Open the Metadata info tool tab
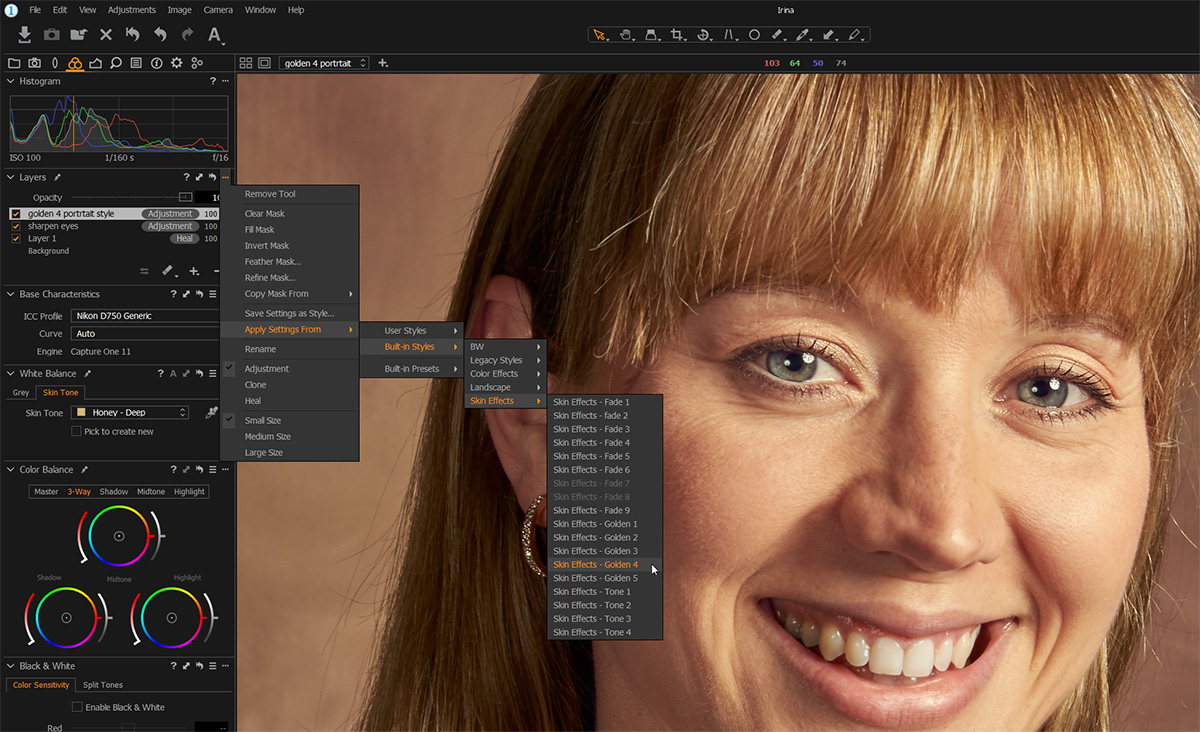This screenshot has height=732, width=1200. point(157,63)
